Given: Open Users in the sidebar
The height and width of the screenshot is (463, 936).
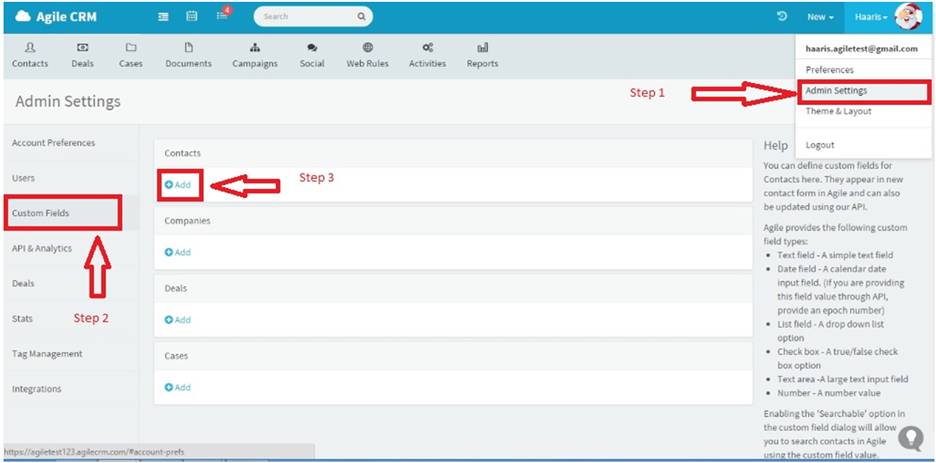Looking at the screenshot, I should pos(23,178).
